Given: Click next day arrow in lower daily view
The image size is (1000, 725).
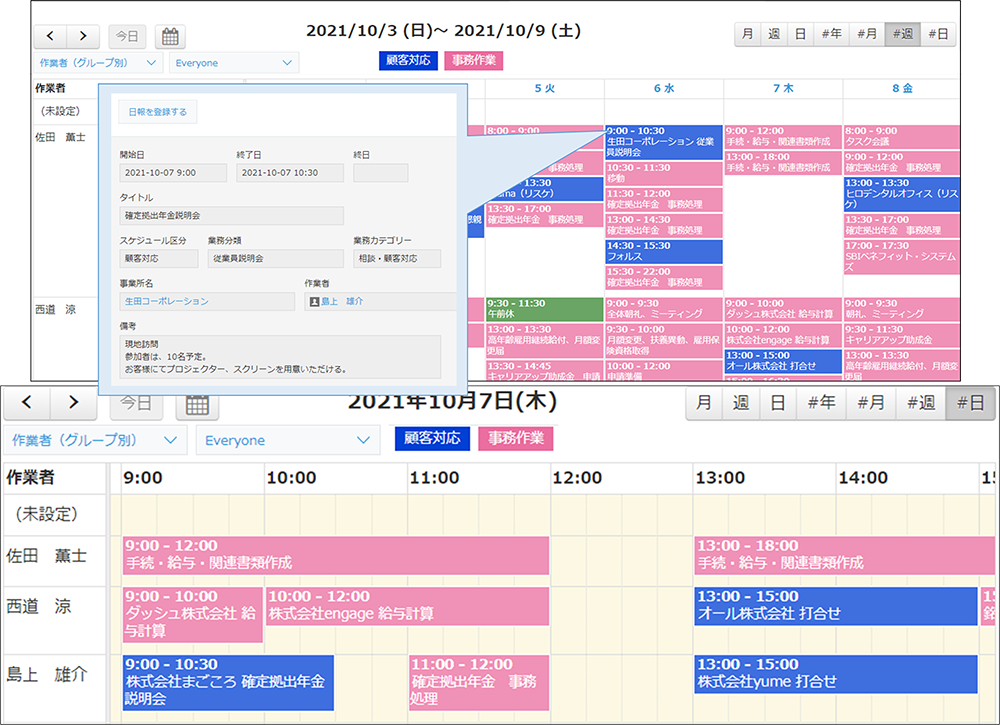Looking at the screenshot, I should pos(75,403).
